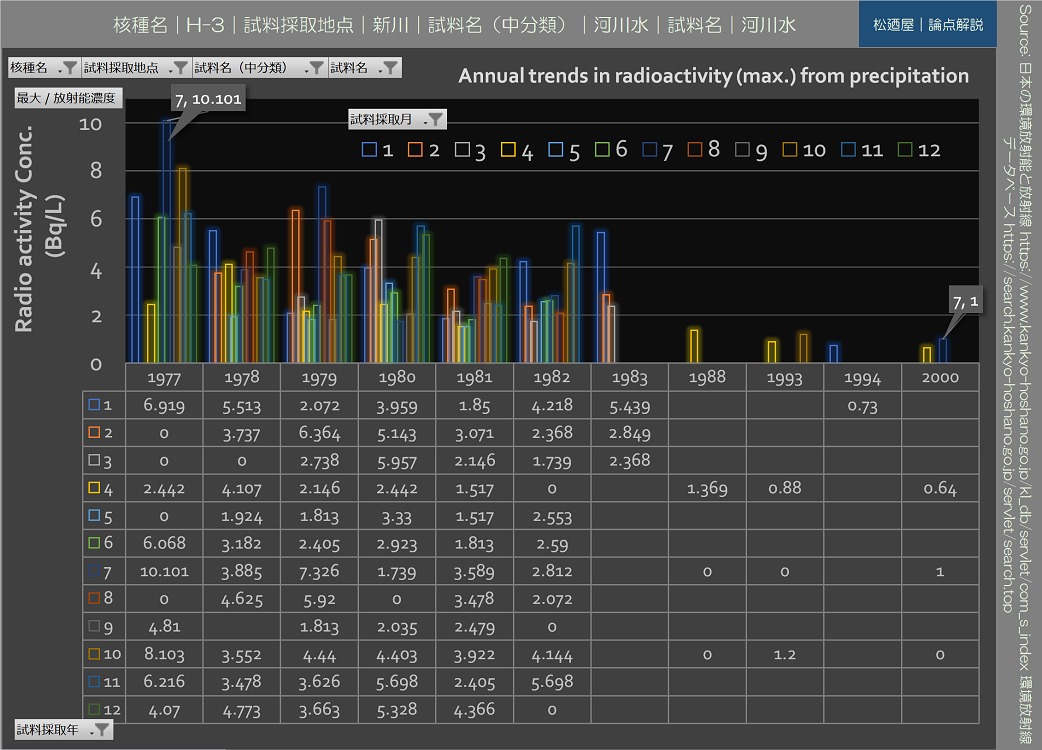Open the 試料採取地点 filter dropdown
The width and height of the screenshot is (1042, 750).
[x=136, y=68]
